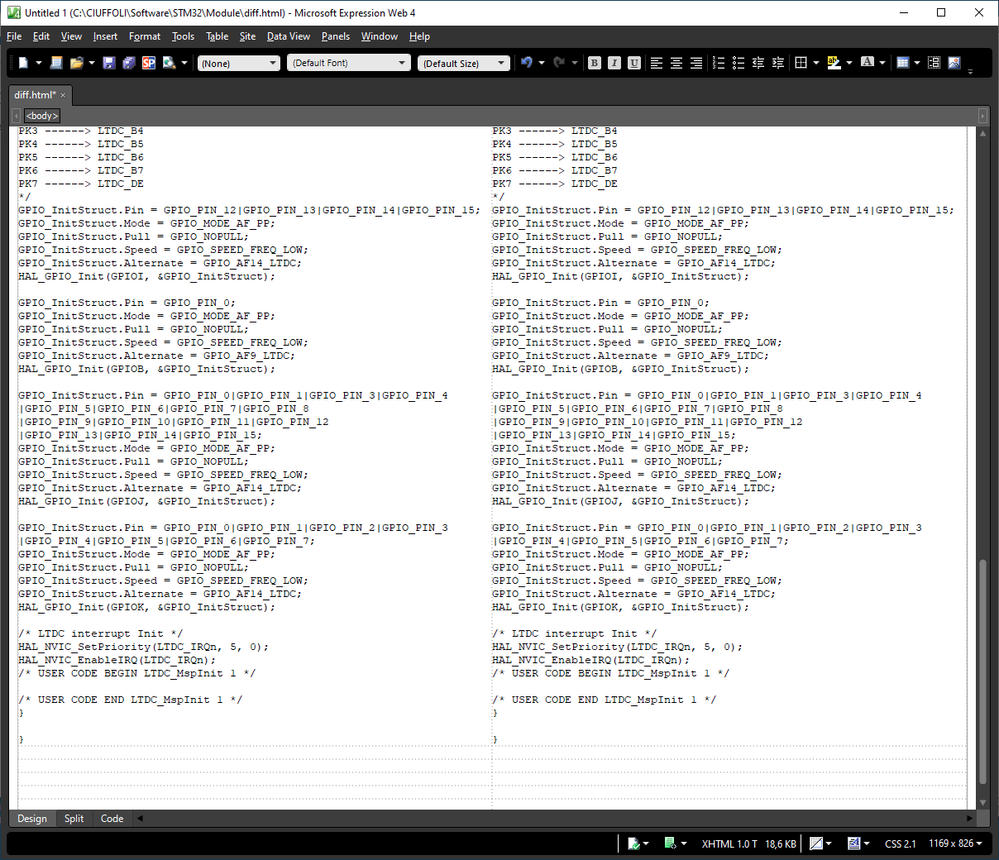The image size is (999, 860).
Task: Click the HTML incompatibility status bar icon
Action: (670, 843)
